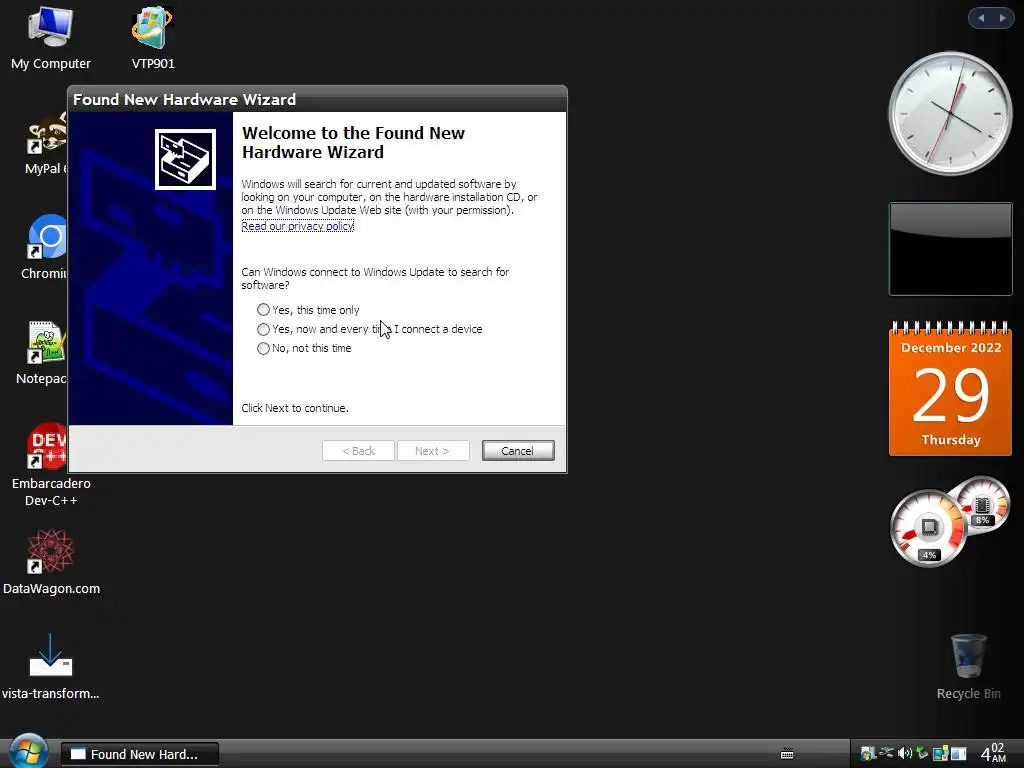Select the vista-transform download icon
Image resolution: width=1024 pixels, height=768 pixels.
click(51, 666)
